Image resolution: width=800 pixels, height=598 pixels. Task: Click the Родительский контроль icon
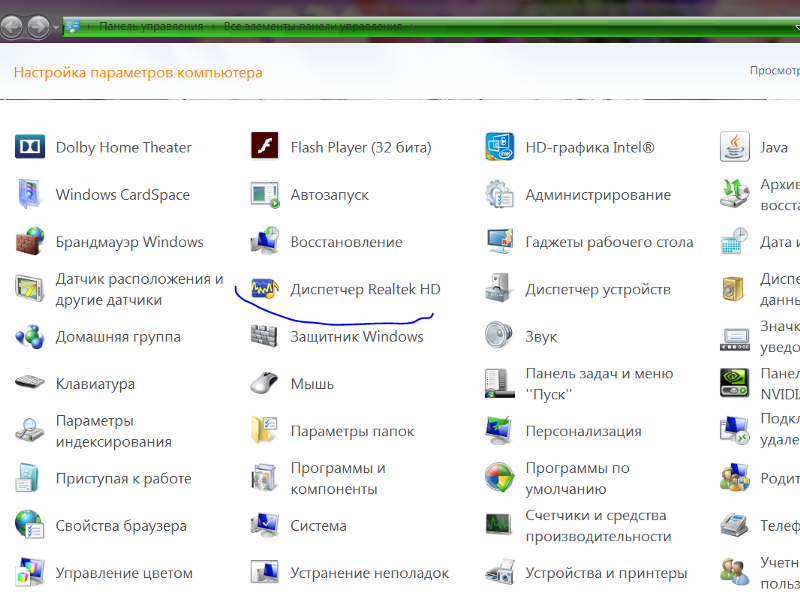(x=734, y=478)
